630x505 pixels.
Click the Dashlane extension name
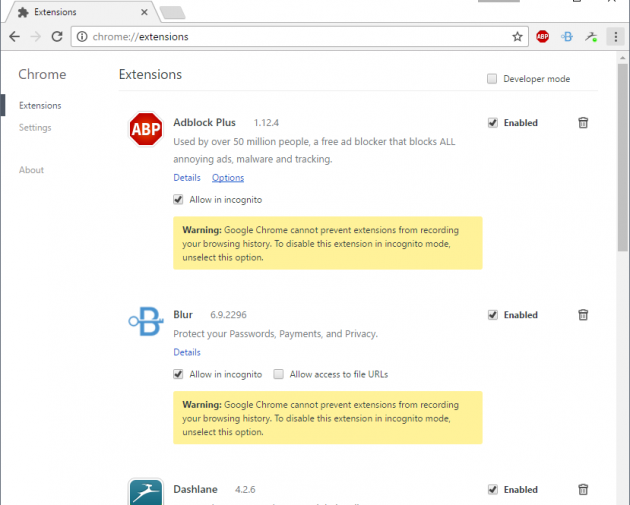[x=195, y=489]
